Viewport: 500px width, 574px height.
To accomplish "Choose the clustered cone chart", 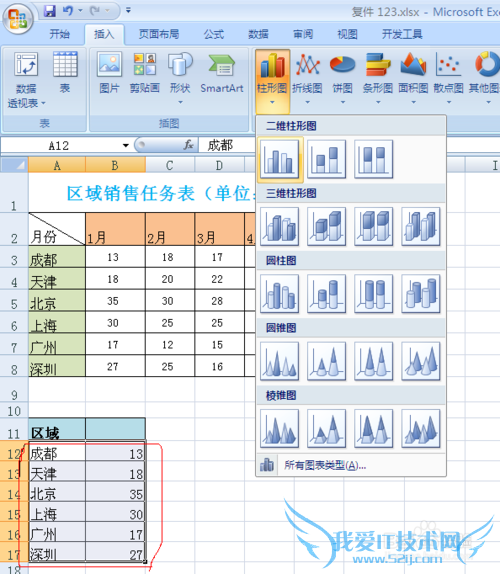I will click(280, 361).
